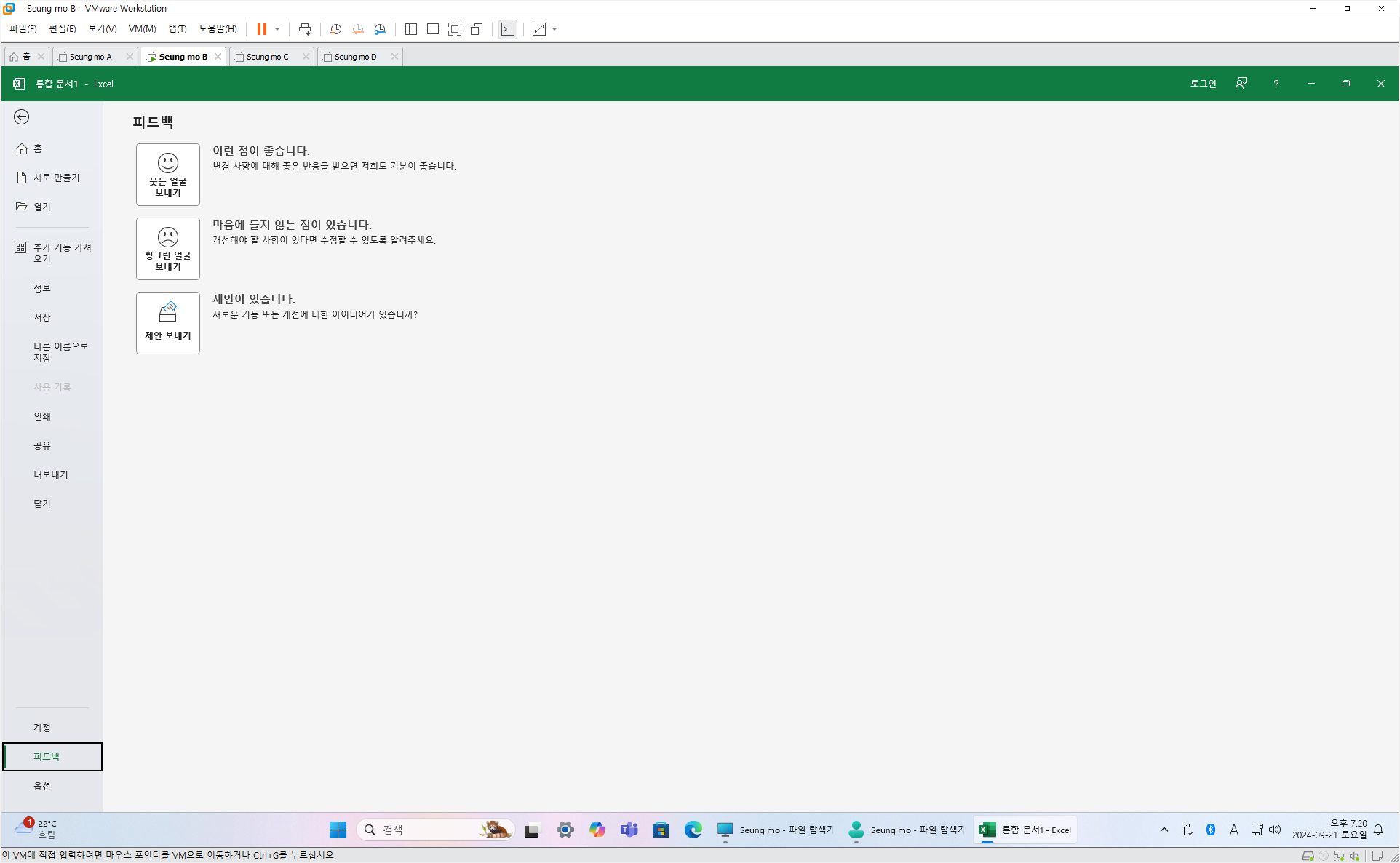Image resolution: width=1400 pixels, height=863 pixels.
Task: Show hidden system tray icons chevron
Action: click(1164, 830)
